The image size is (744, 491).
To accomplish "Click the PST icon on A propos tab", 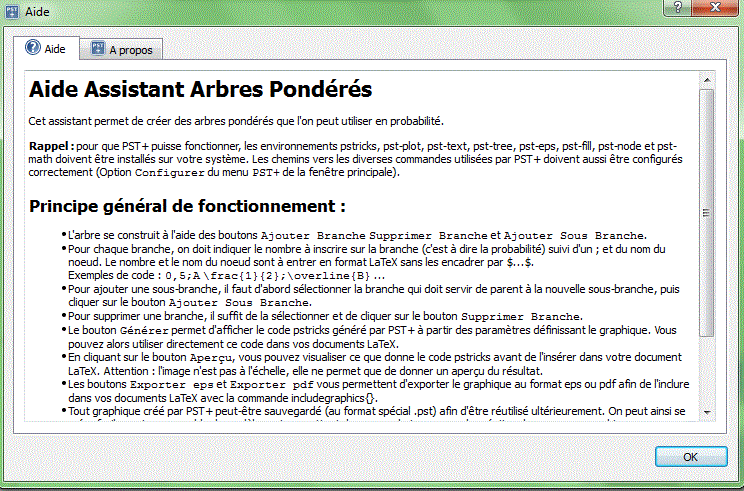I will coord(98,49).
